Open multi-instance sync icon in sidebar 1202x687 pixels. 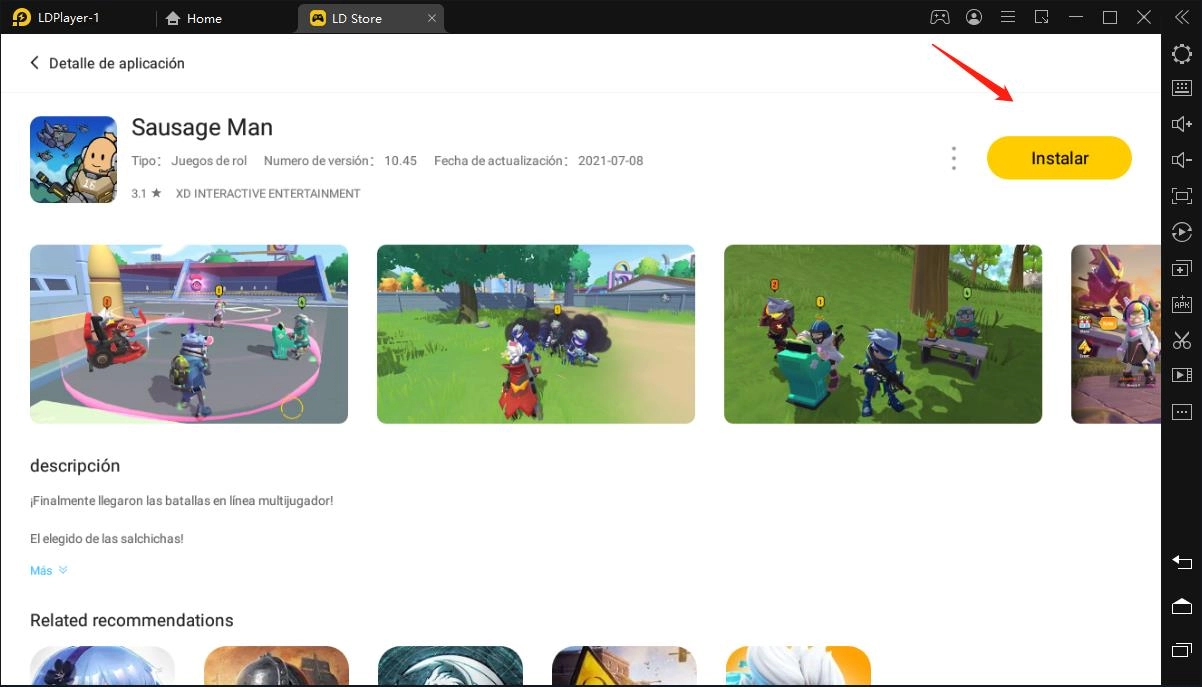(1181, 269)
